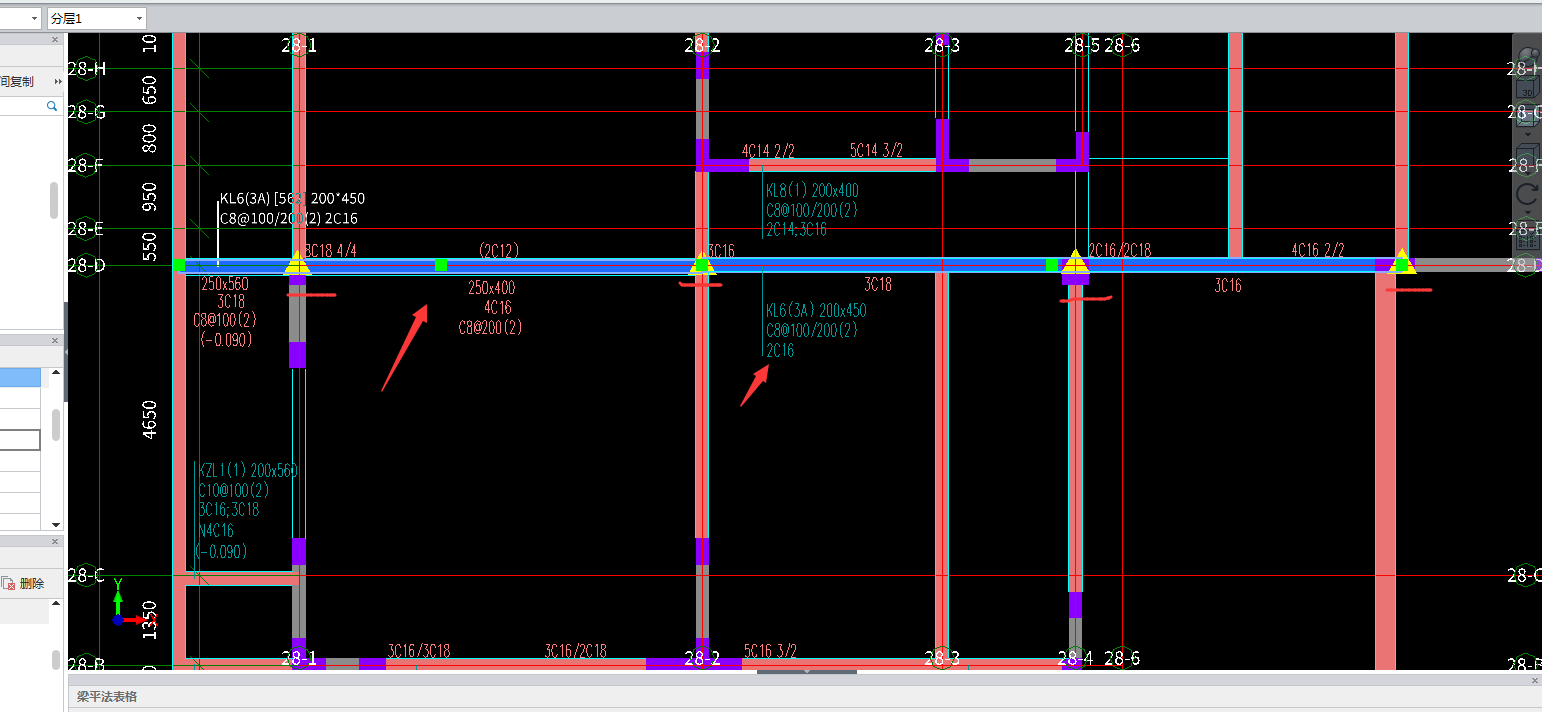Open the dropdown arrow below the rotate icon

click(1527, 211)
